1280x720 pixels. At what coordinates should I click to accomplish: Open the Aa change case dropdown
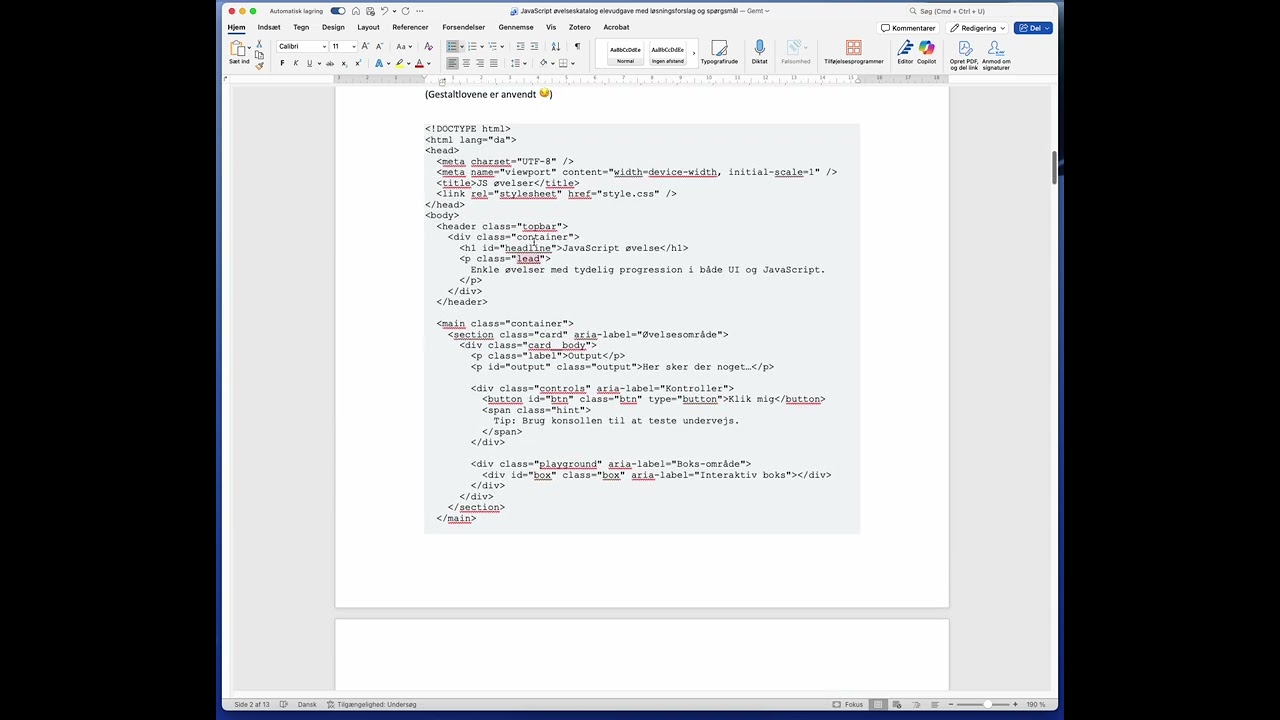pos(404,46)
